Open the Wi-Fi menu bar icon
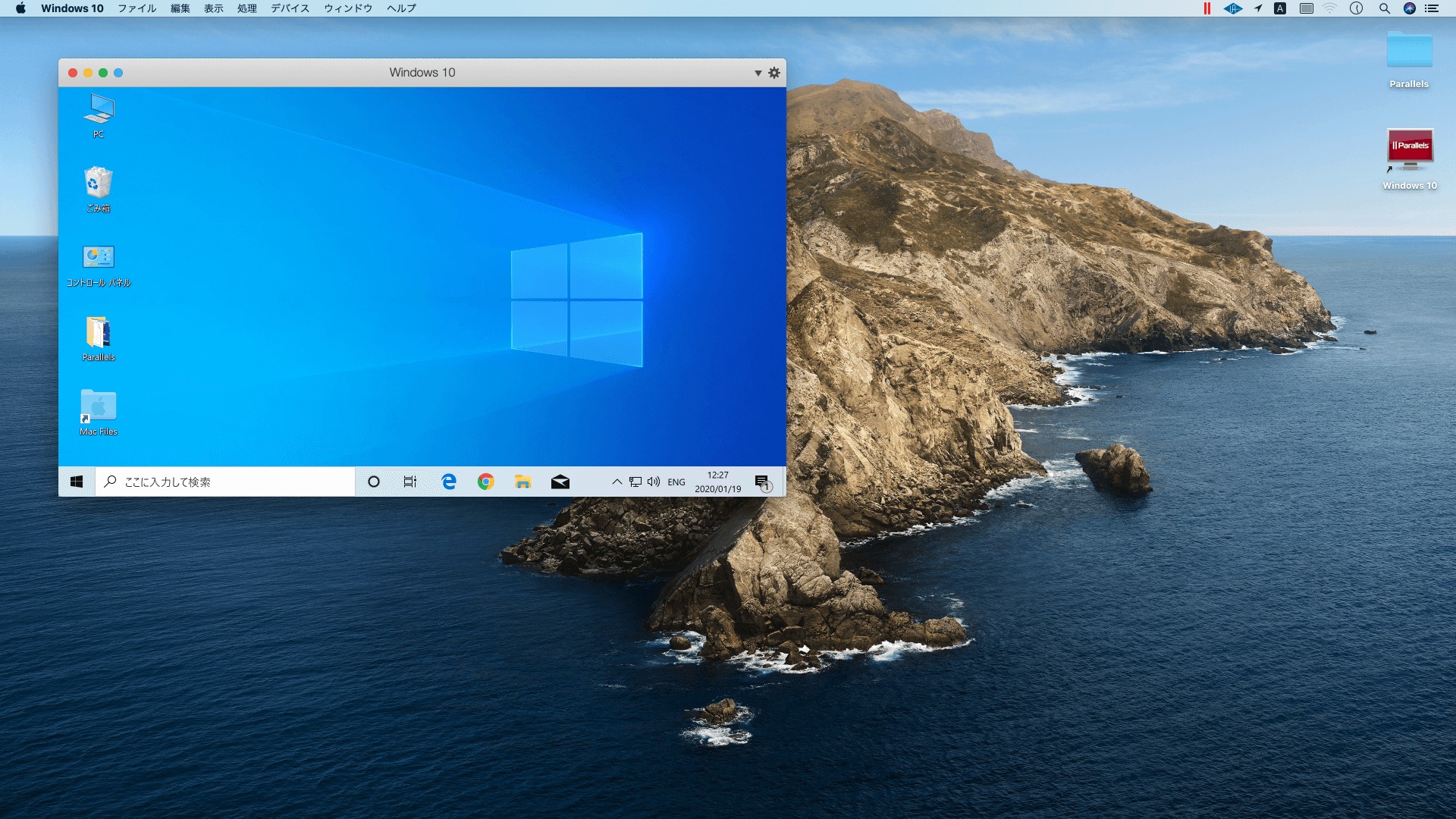 1330,8
